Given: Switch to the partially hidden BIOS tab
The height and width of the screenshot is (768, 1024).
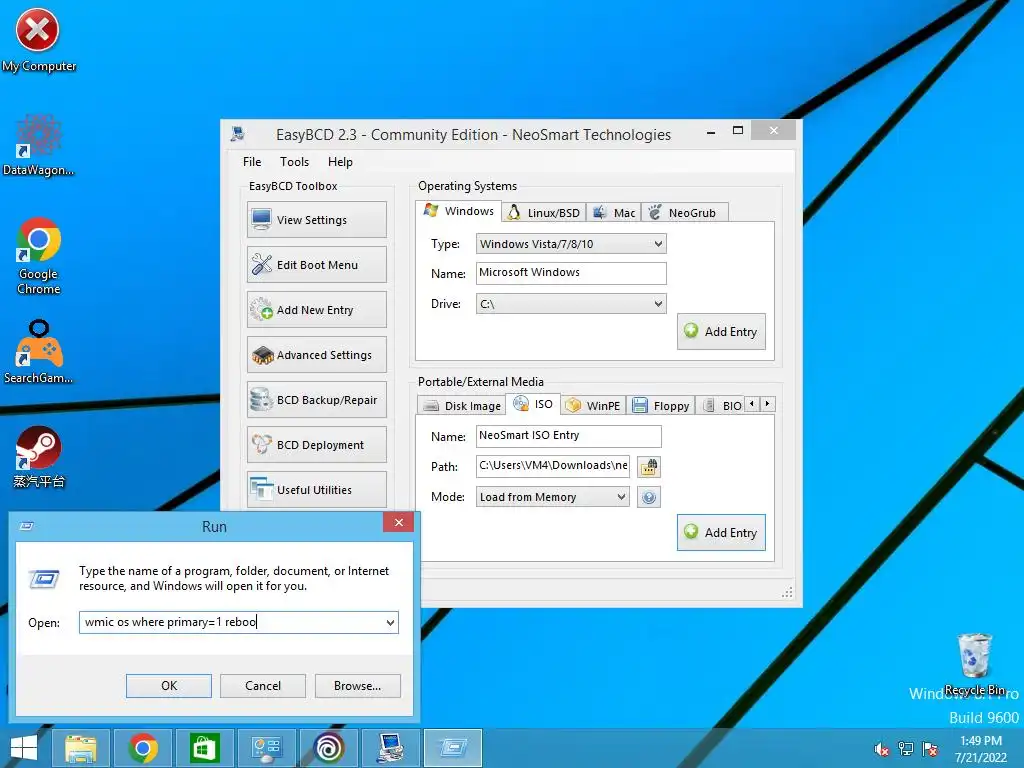Looking at the screenshot, I should coord(720,406).
